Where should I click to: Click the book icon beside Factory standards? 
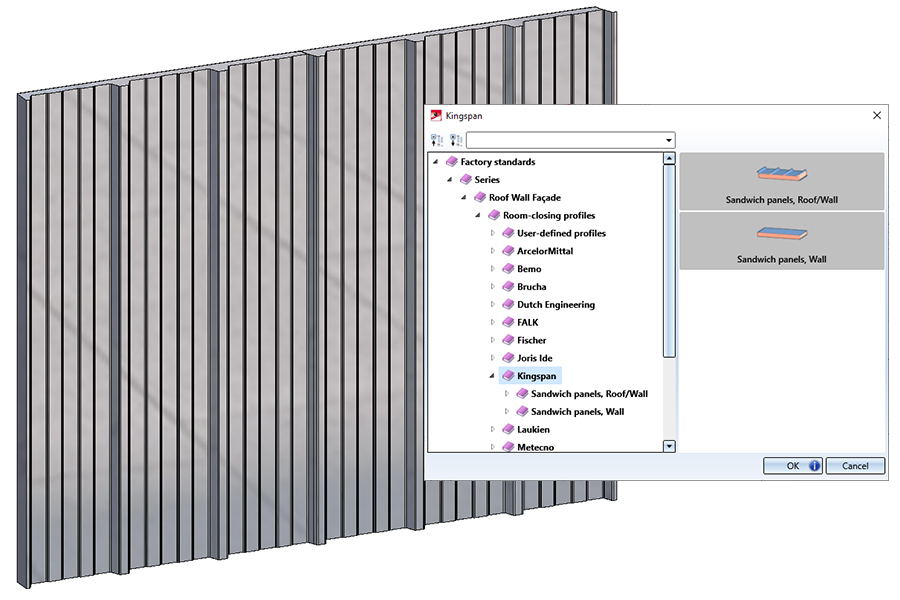coord(452,162)
